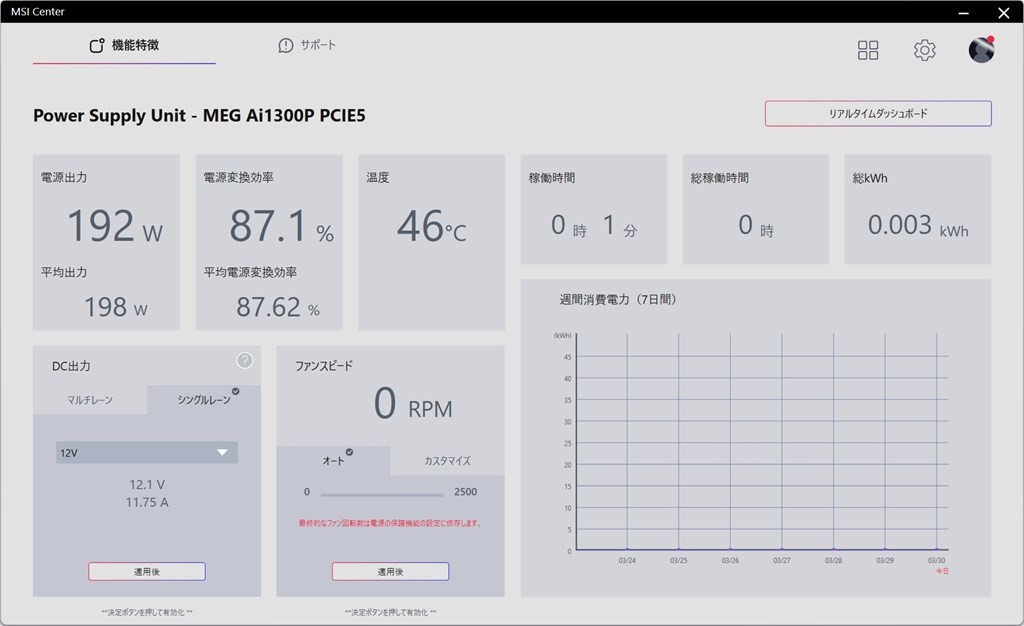Click 適用後 button under DC出力

click(147, 572)
